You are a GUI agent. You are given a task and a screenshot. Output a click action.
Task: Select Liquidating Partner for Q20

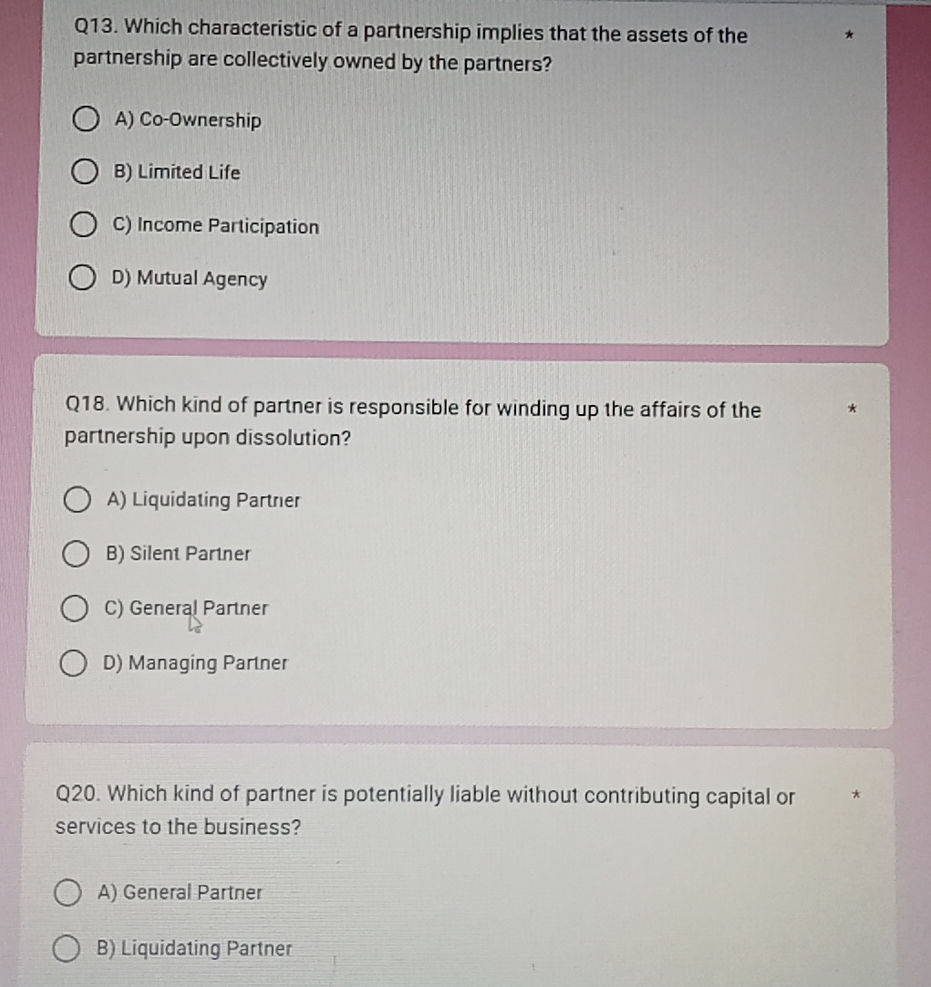coord(68,947)
